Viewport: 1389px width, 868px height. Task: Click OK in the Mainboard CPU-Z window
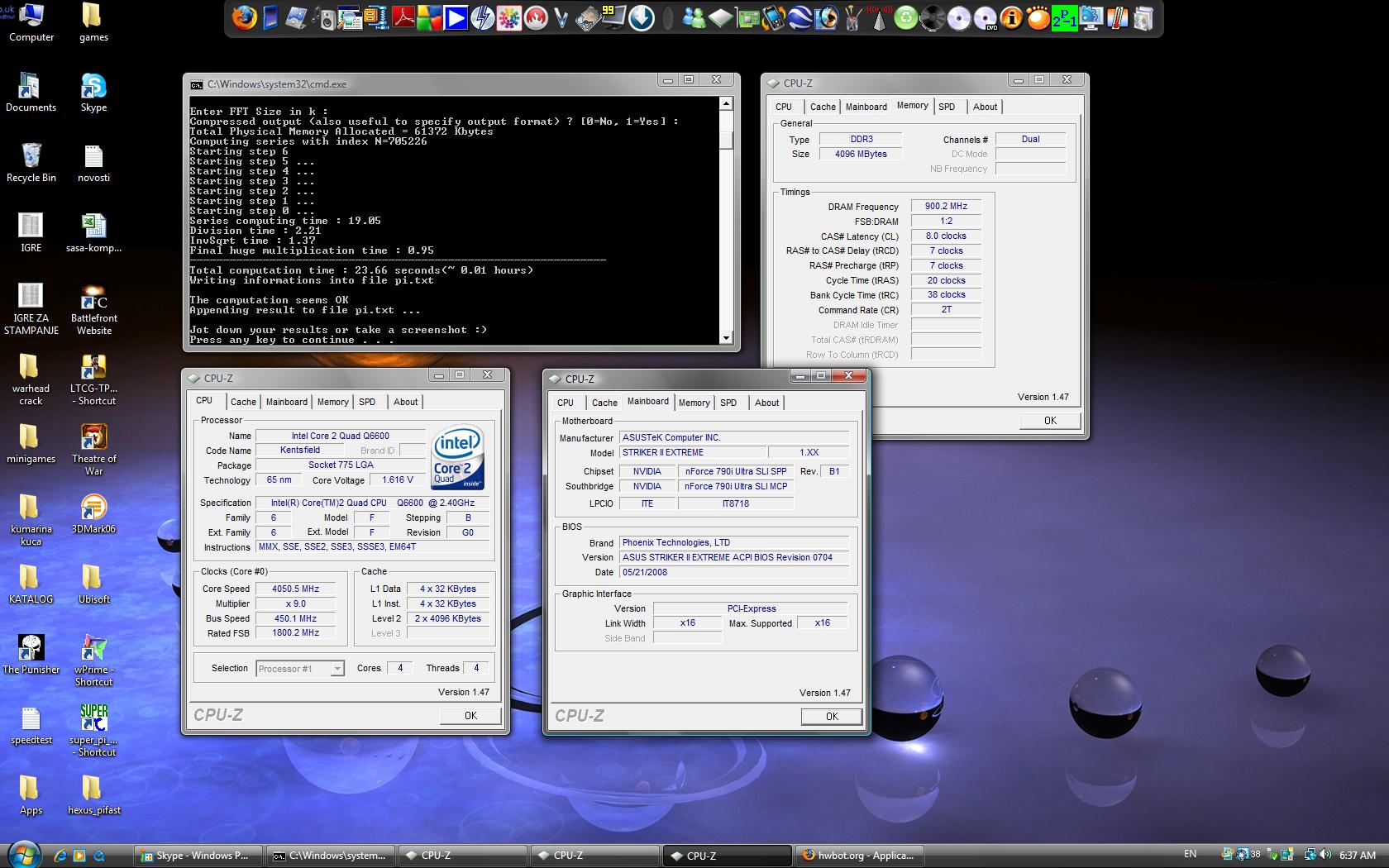(x=832, y=717)
